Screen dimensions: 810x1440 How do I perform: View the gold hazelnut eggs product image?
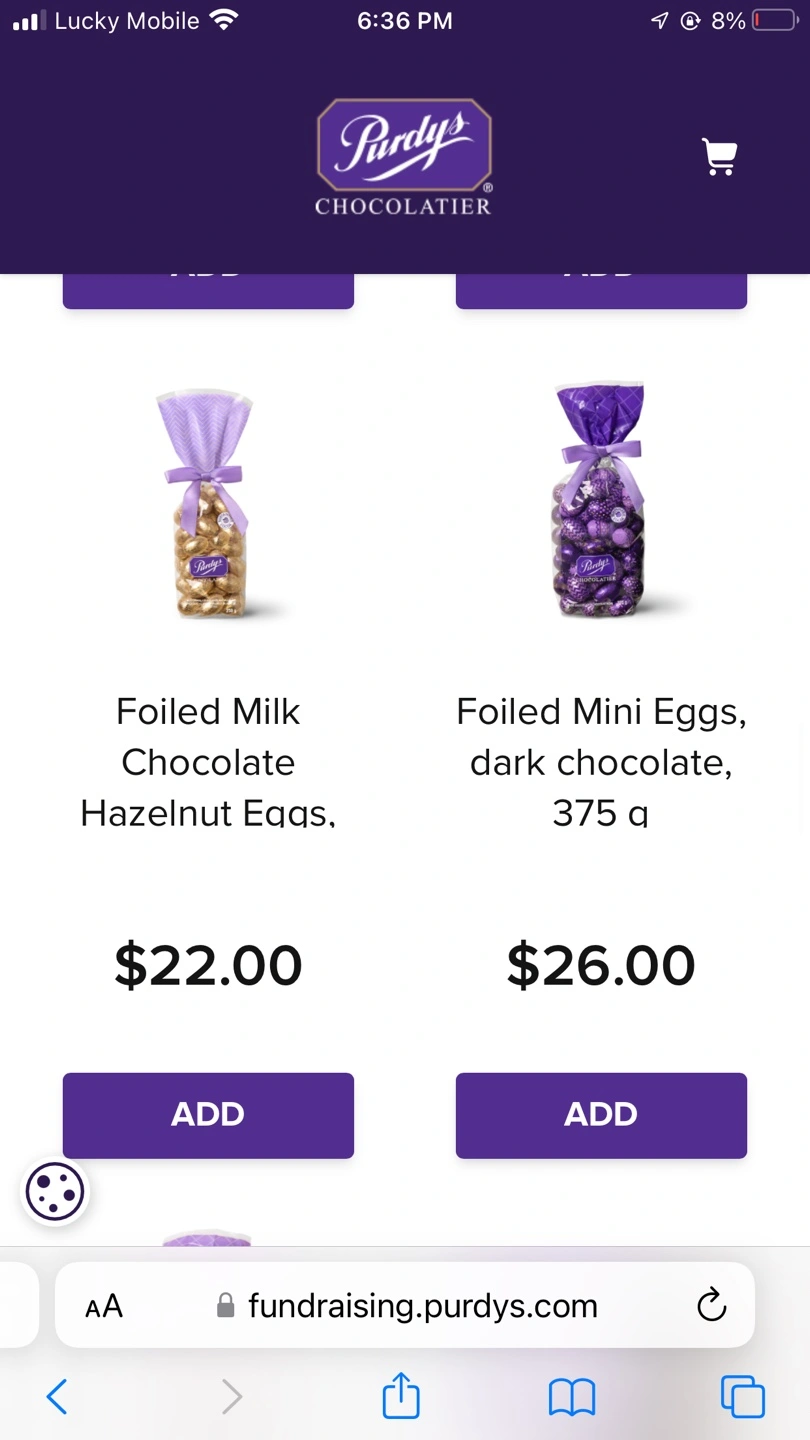pyautogui.click(x=208, y=505)
